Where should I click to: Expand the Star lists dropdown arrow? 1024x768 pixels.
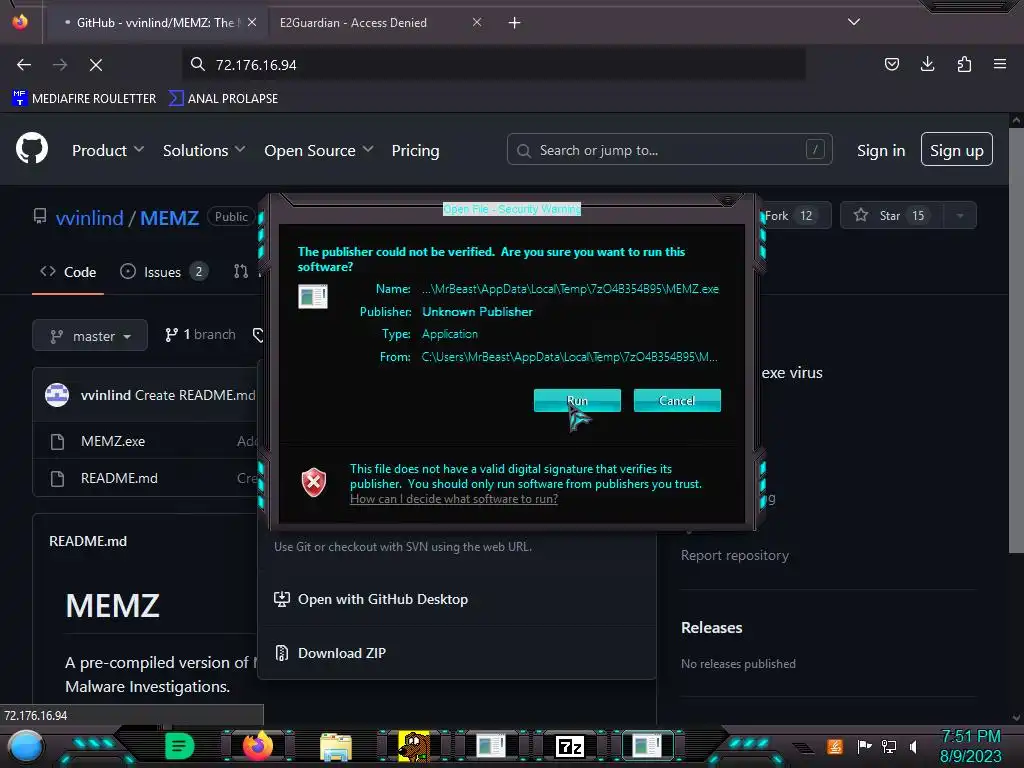[960, 216]
